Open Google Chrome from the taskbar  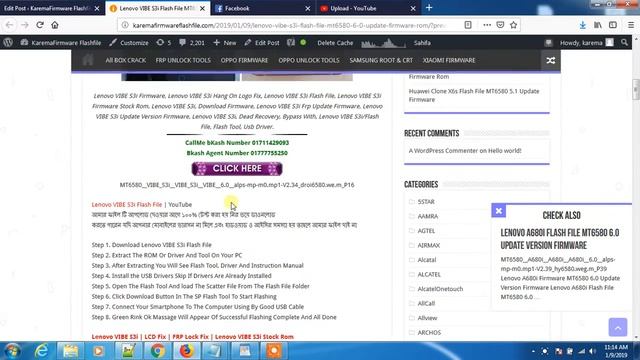tap(157, 351)
